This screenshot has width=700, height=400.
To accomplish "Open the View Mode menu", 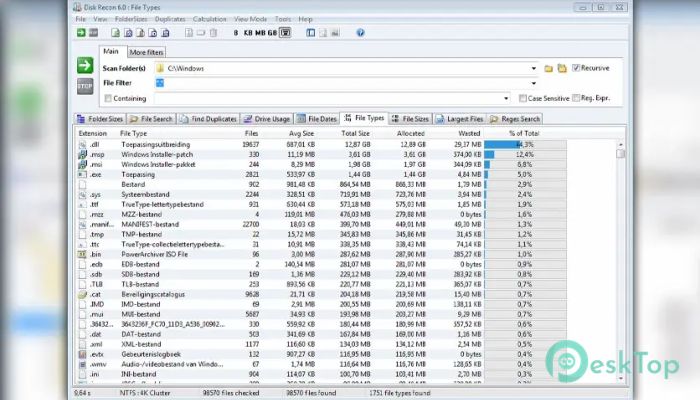I will pyautogui.click(x=250, y=19).
